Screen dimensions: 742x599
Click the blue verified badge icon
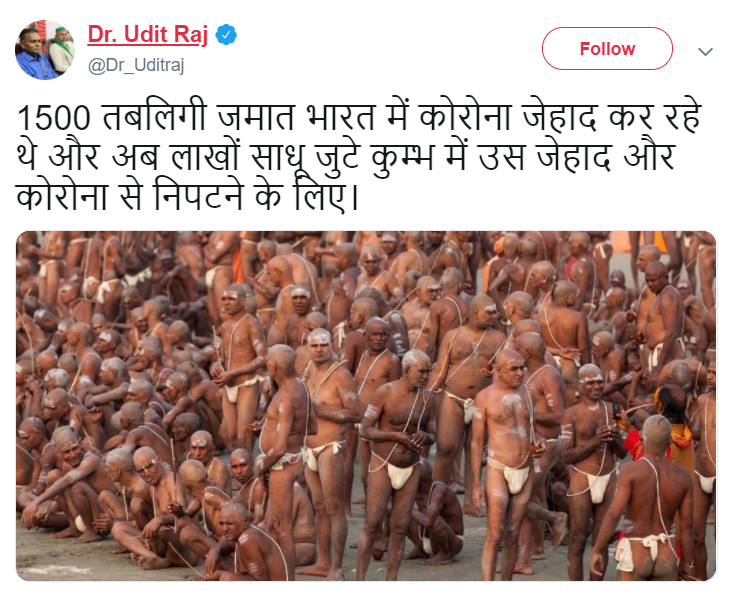226,35
